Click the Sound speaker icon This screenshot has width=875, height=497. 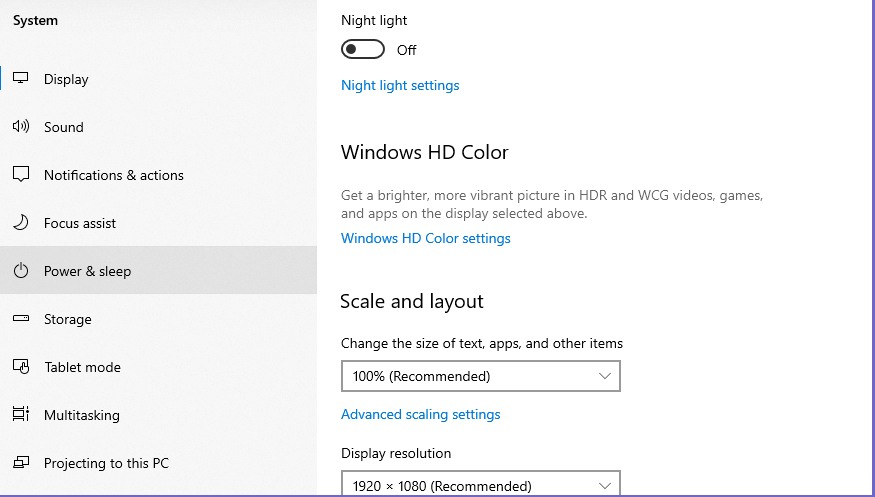(x=21, y=126)
